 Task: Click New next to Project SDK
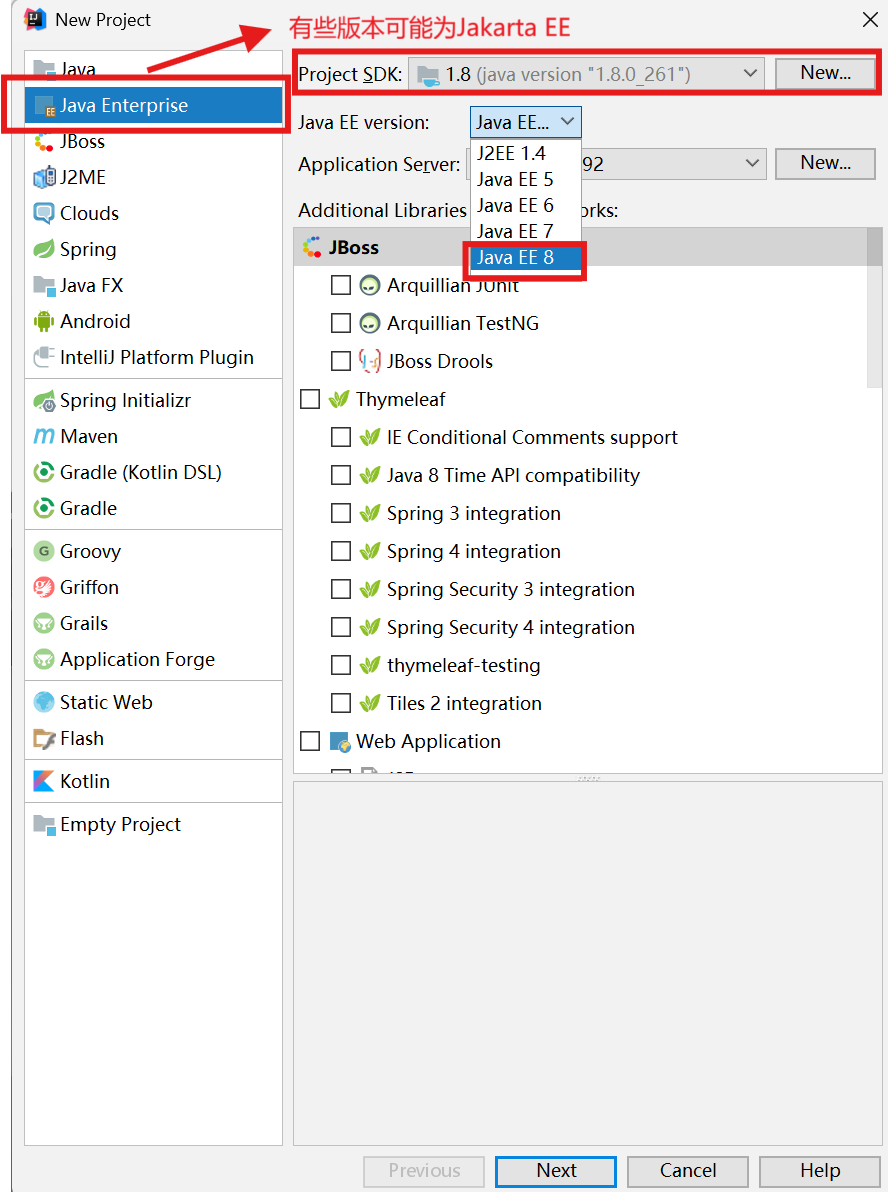(825, 73)
